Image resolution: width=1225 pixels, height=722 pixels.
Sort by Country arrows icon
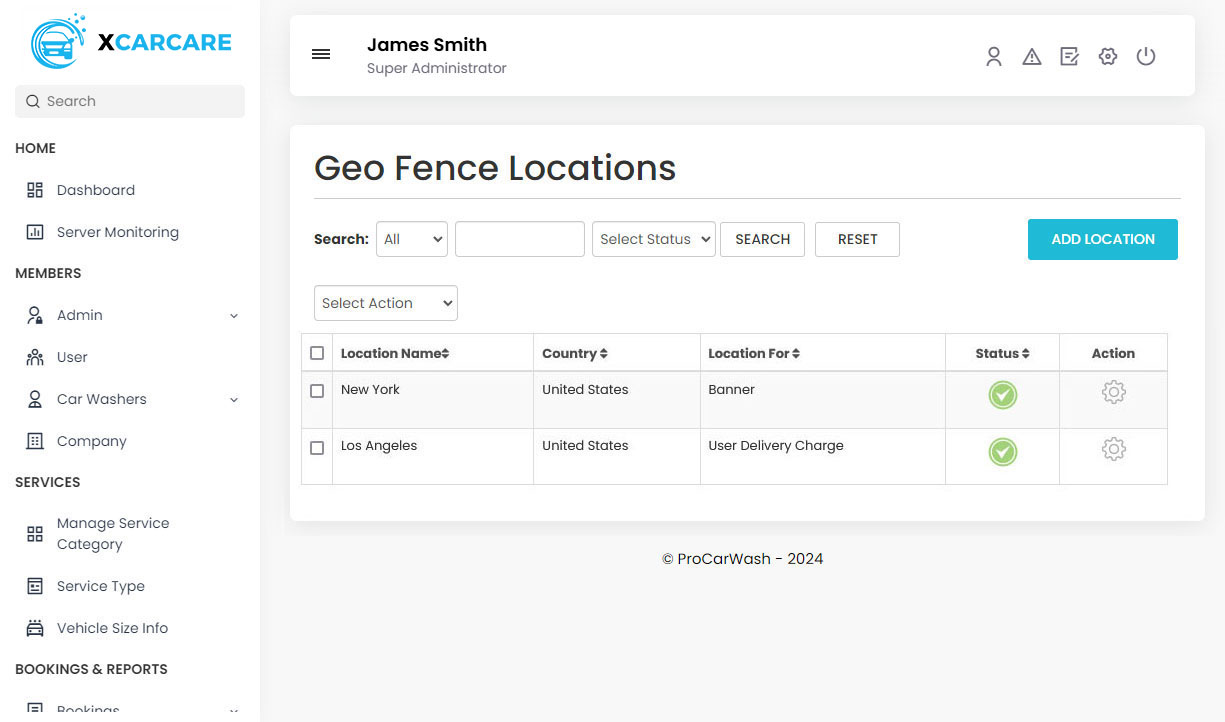[604, 354]
